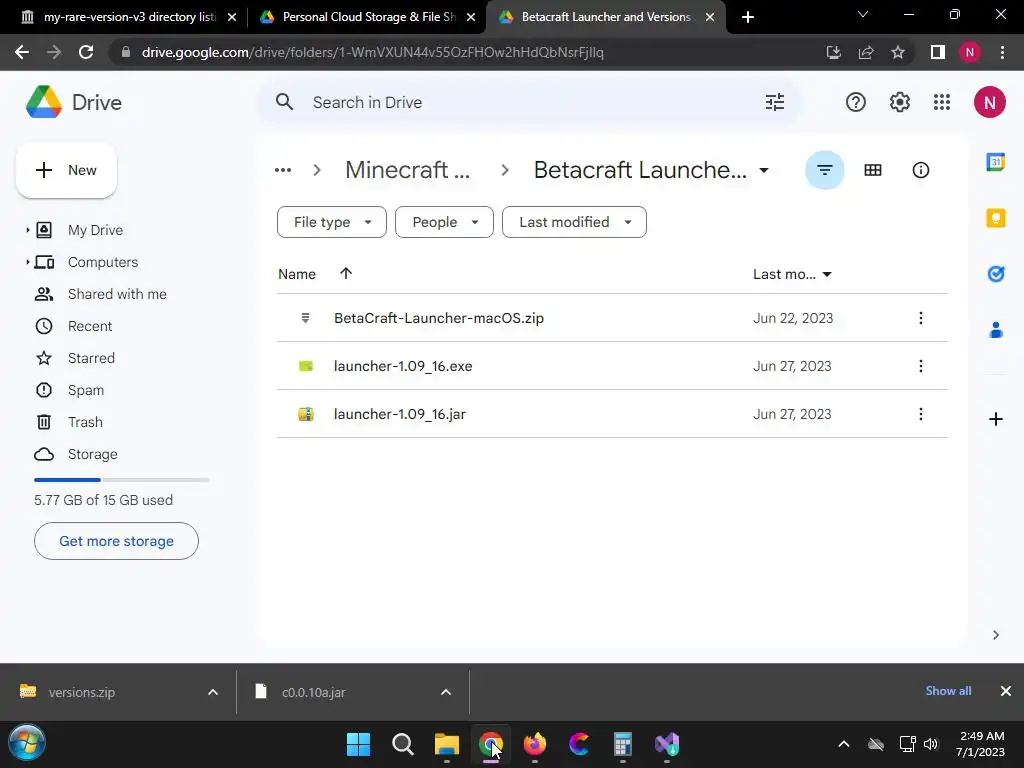1024x768 pixels.
Task: Open c0.0.10a.jar download options arrow
Action: click(446, 692)
